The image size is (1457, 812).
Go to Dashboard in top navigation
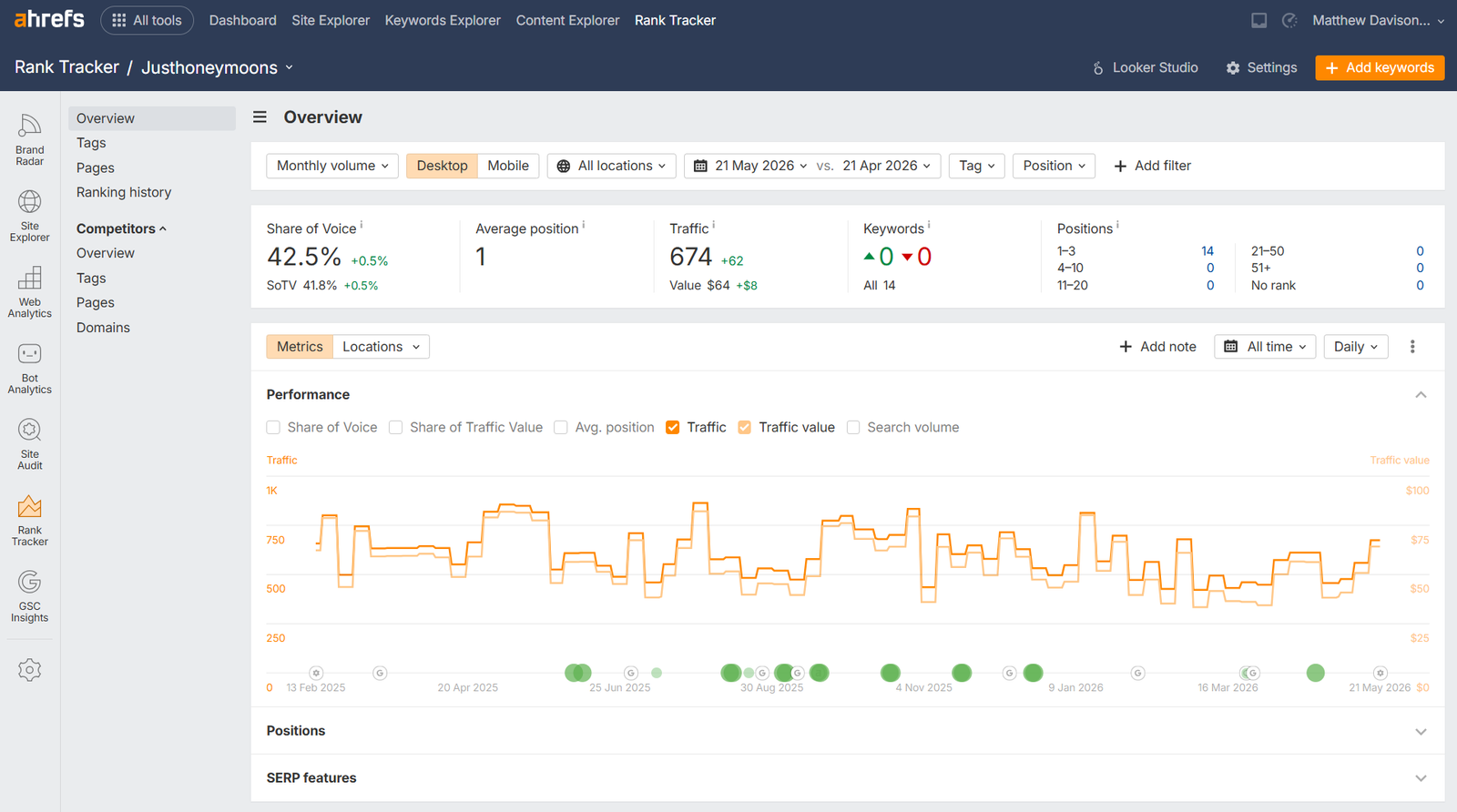[243, 20]
